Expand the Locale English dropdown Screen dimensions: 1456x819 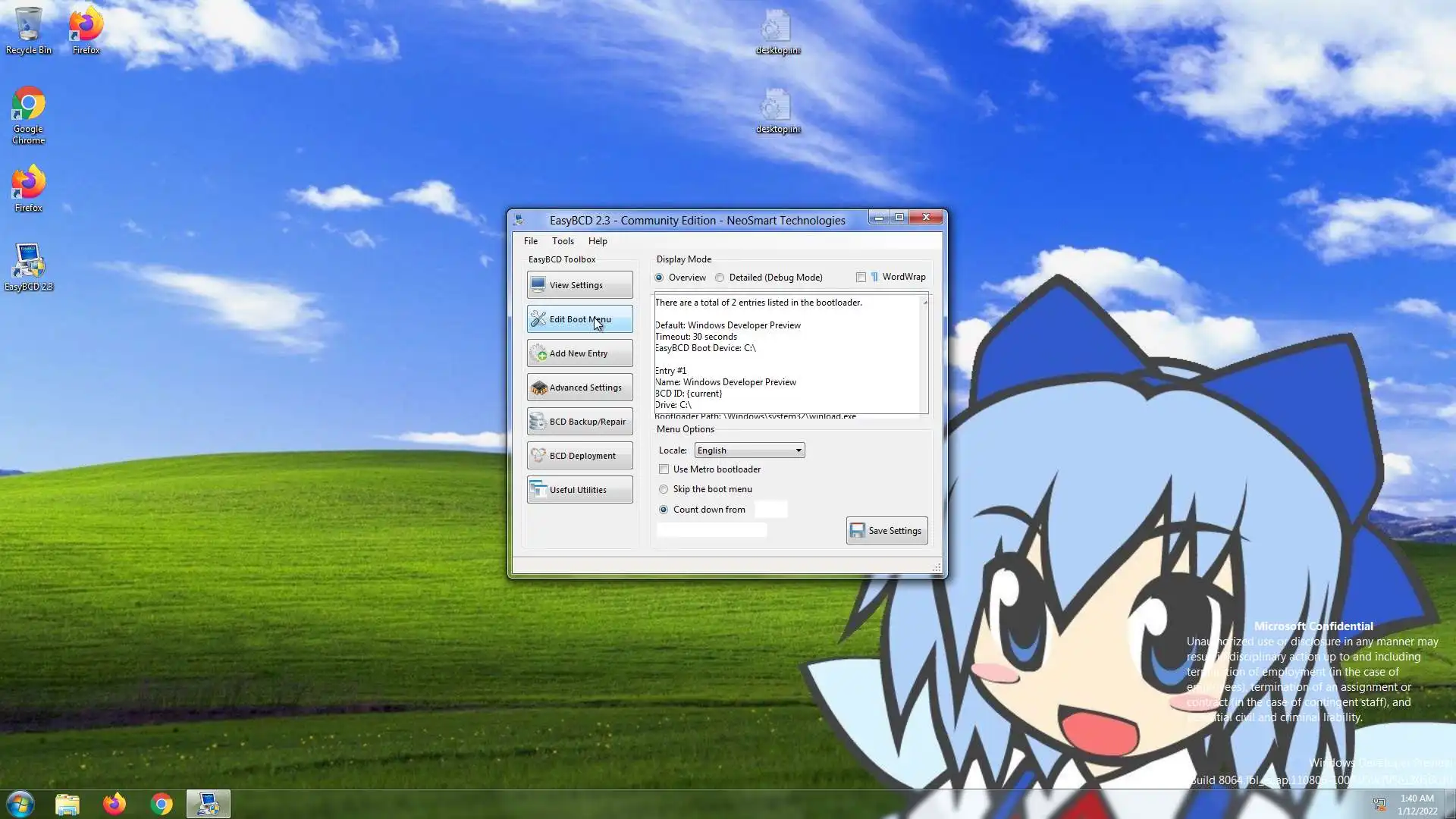798,450
